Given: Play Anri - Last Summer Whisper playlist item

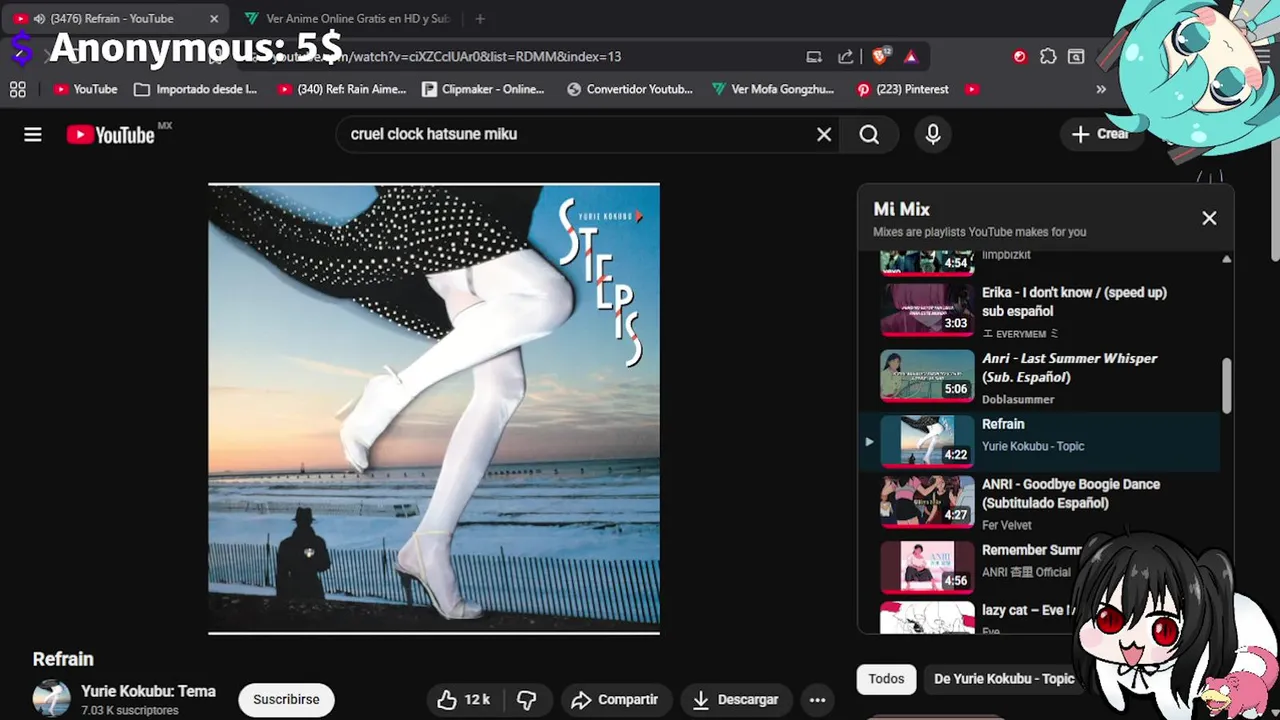Looking at the screenshot, I should pos(1040,378).
